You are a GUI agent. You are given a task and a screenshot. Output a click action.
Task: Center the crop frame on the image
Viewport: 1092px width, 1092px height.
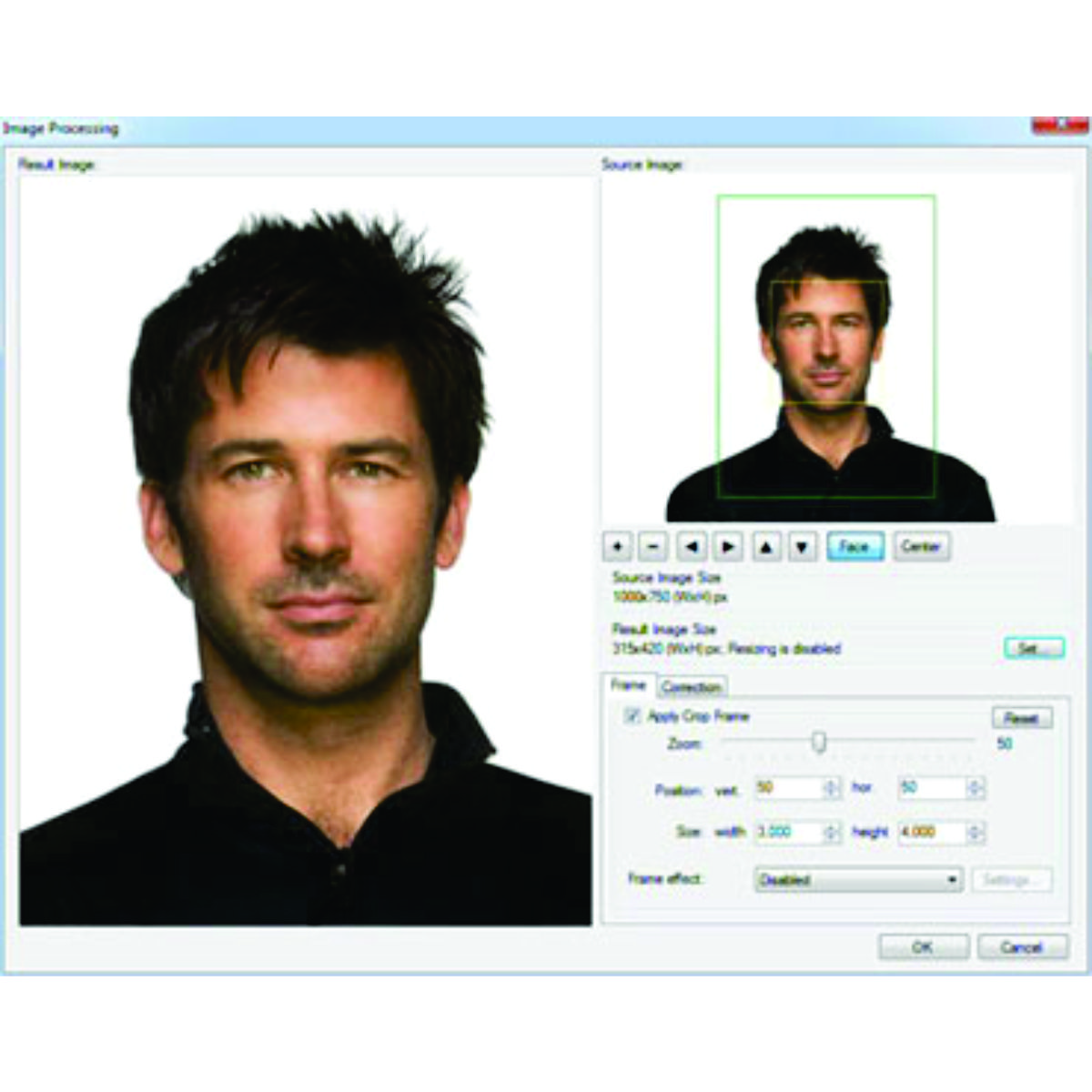922,544
